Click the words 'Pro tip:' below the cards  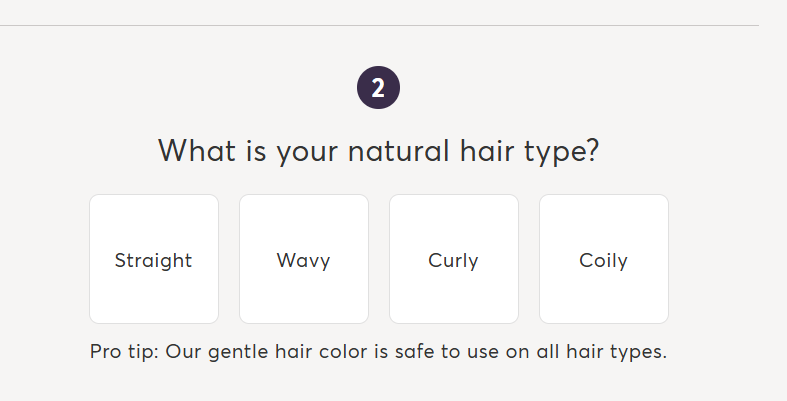pos(123,352)
